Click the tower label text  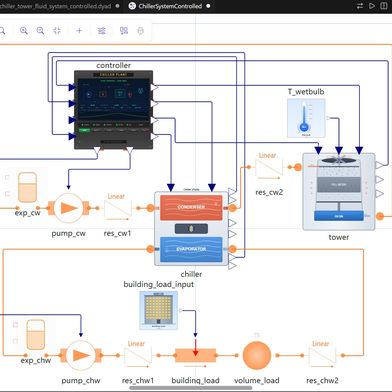(339, 237)
